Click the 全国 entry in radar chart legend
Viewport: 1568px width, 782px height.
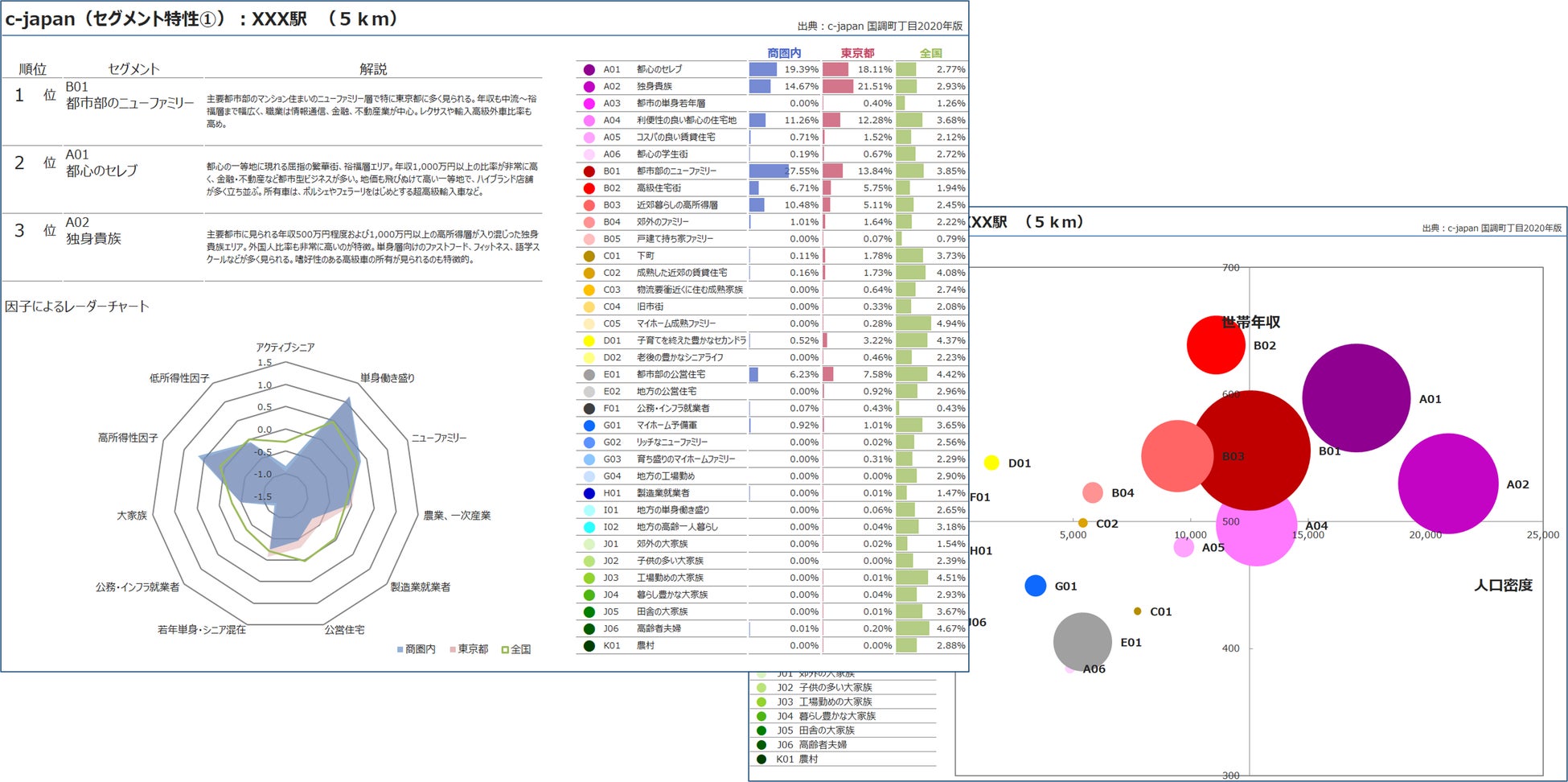coord(516,649)
